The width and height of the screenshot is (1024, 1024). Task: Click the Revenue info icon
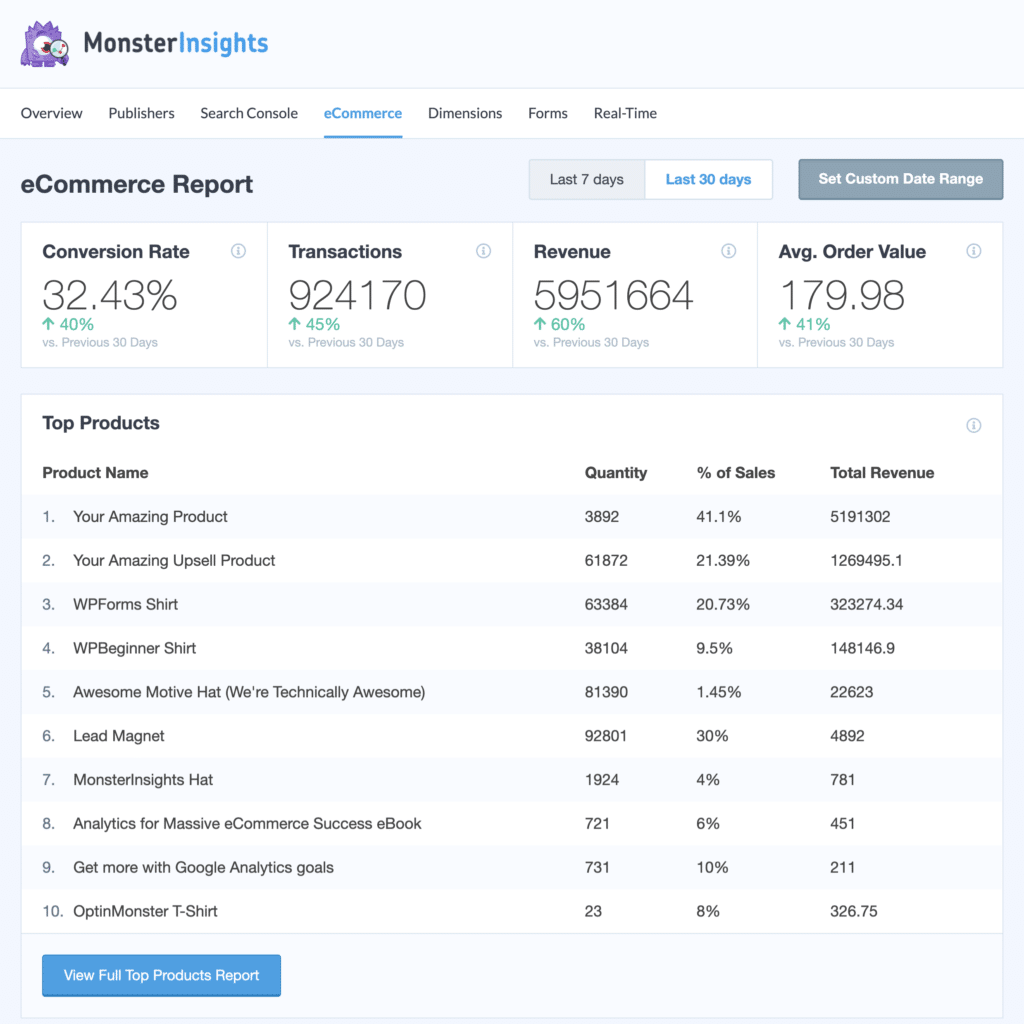tap(728, 252)
